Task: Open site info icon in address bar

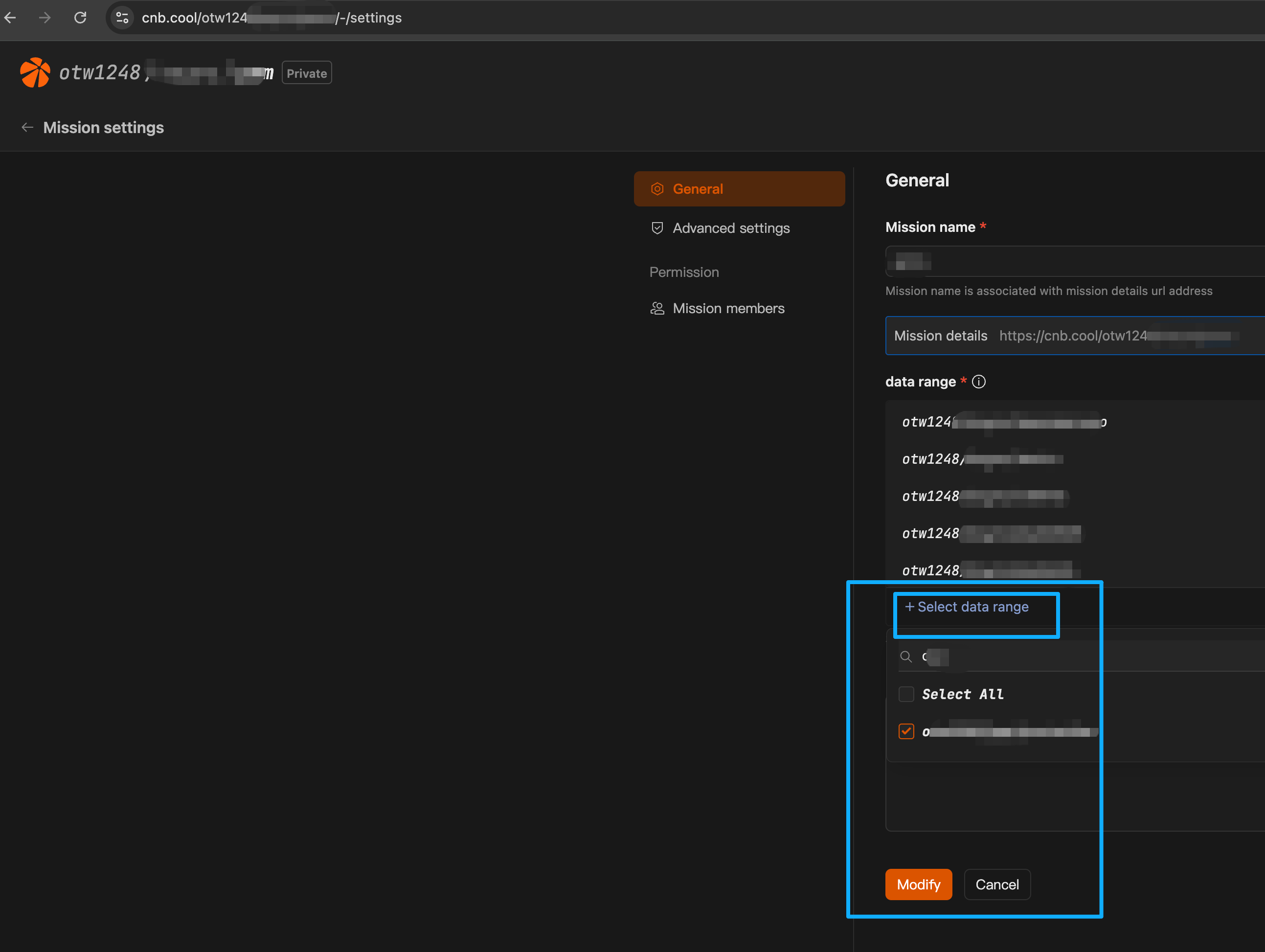Action: (x=122, y=18)
